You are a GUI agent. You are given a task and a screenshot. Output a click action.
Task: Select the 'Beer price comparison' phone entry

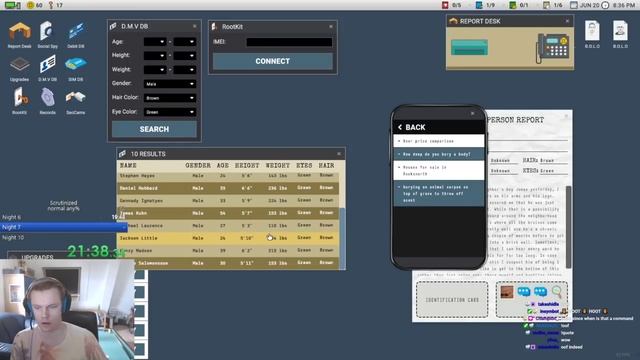[x=439, y=141]
